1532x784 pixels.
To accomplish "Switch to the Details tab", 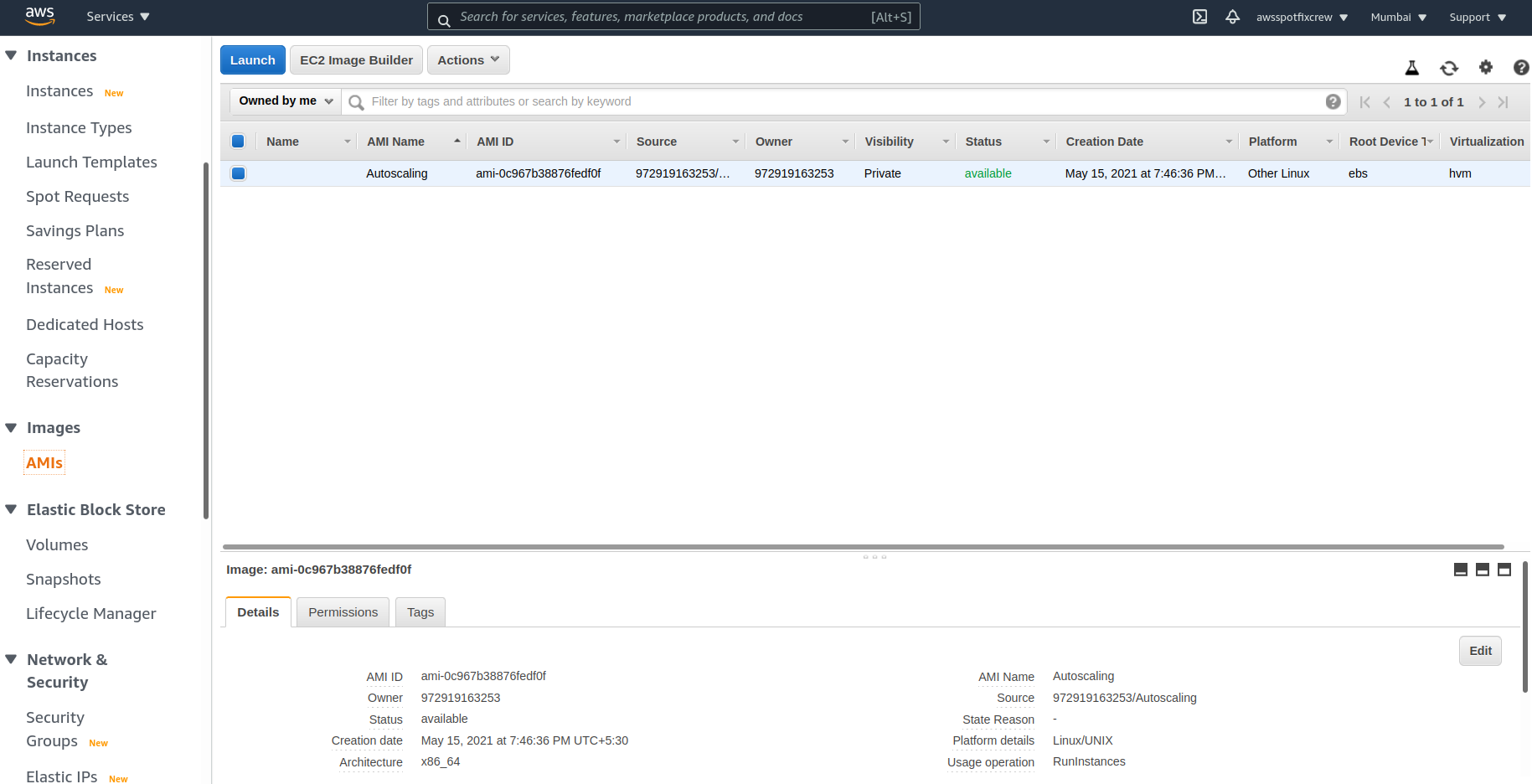I will (x=258, y=612).
